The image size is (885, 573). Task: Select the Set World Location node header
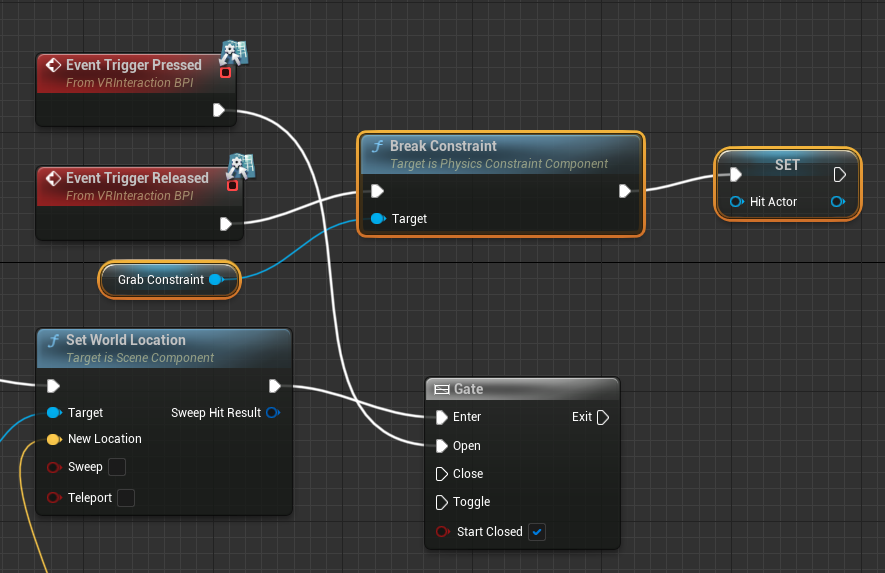tap(164, 348)
